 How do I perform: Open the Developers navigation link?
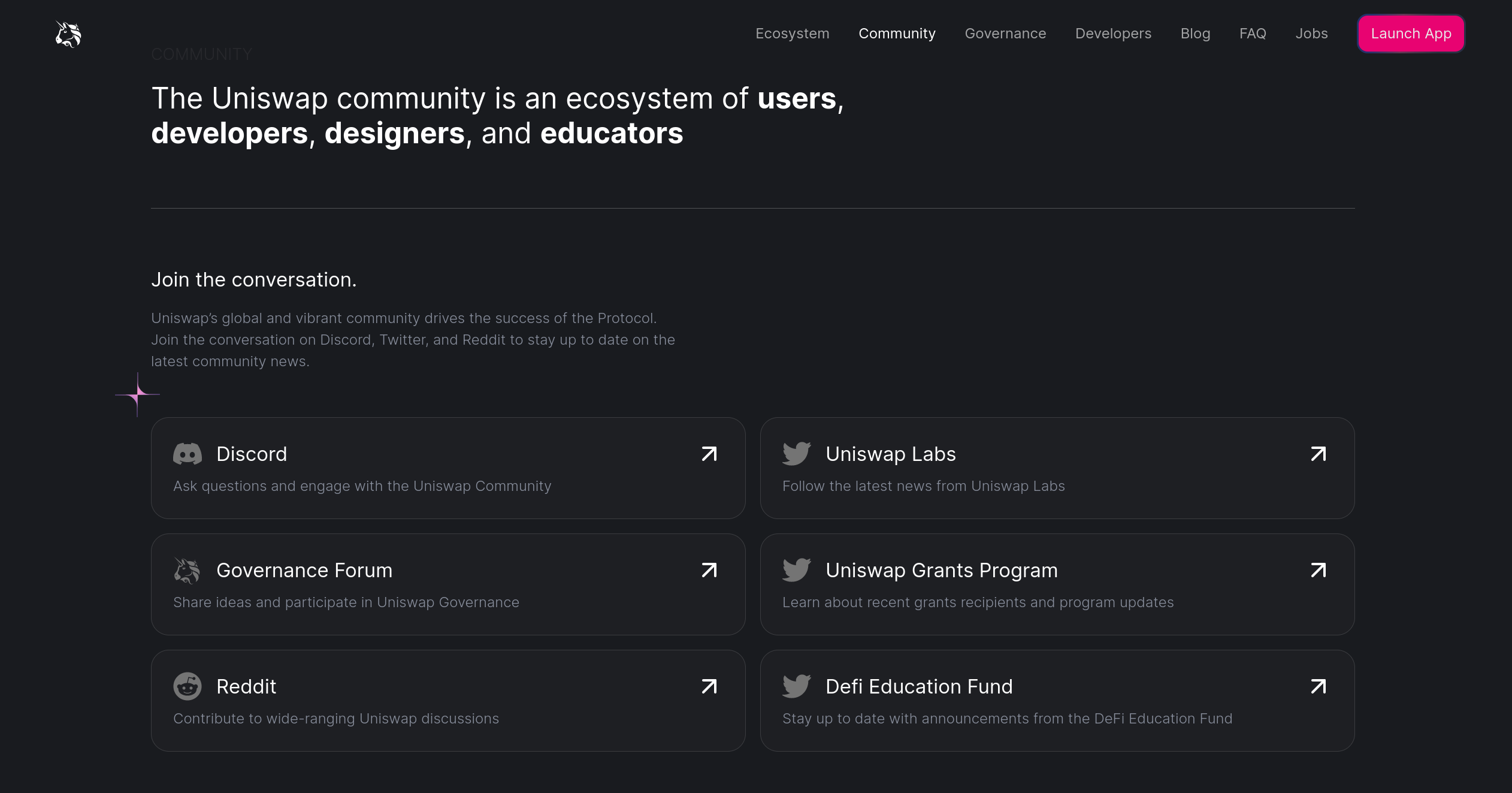[x=1113, y=34]
